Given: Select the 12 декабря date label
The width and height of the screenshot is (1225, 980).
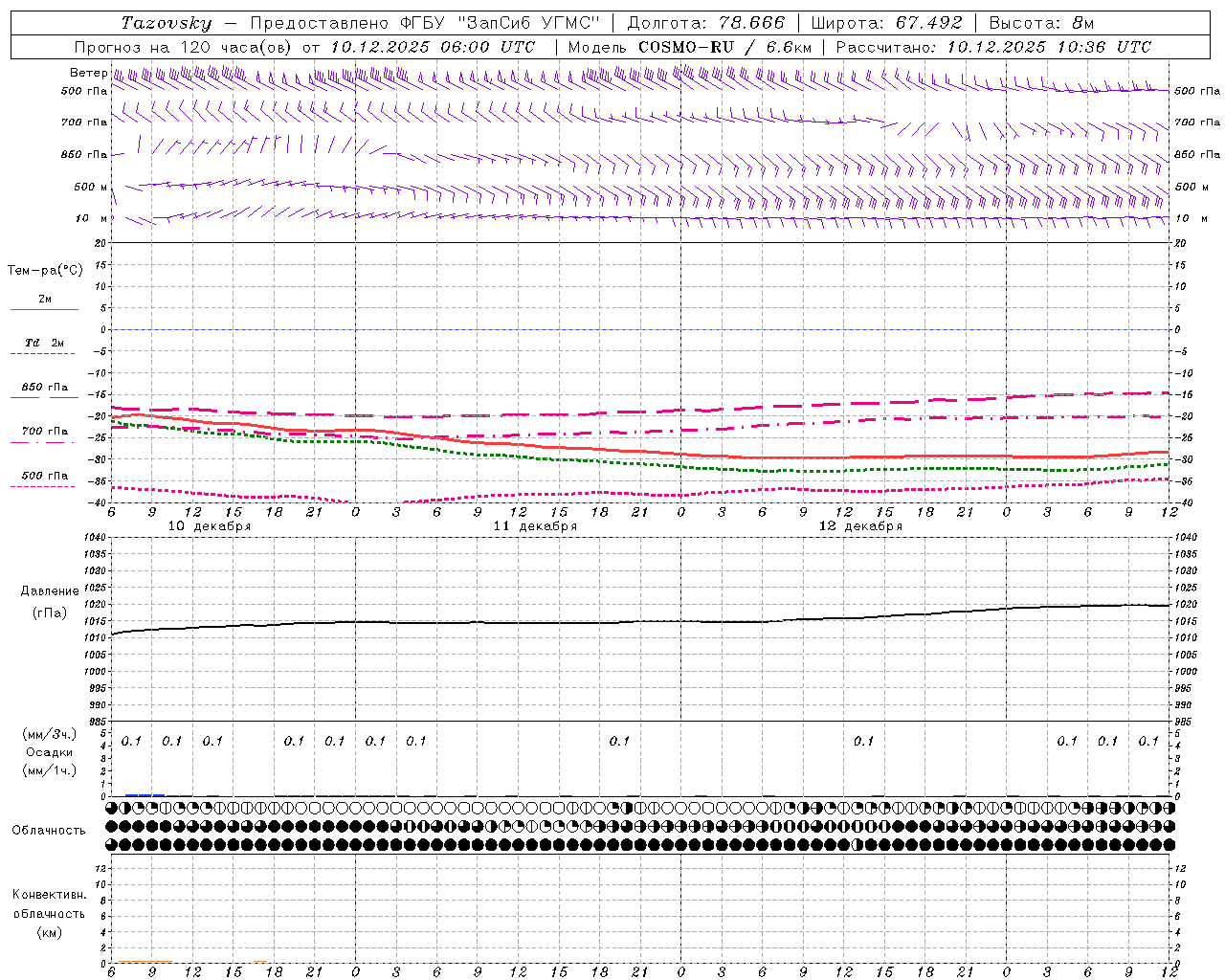Looking at the screenshot, I should [x=860, y=526].
